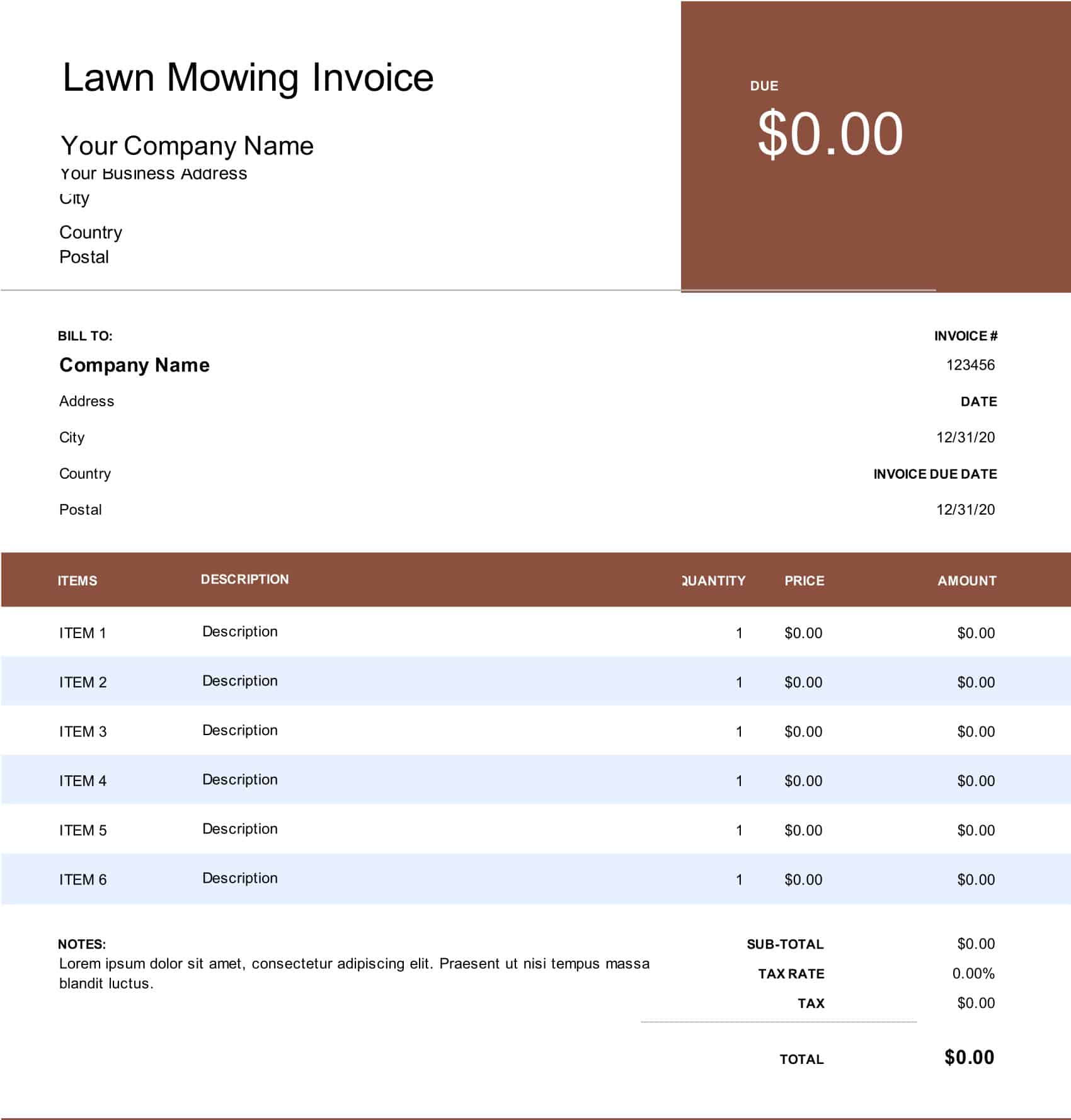Click Description for ITEM 2

coord(239,680)
